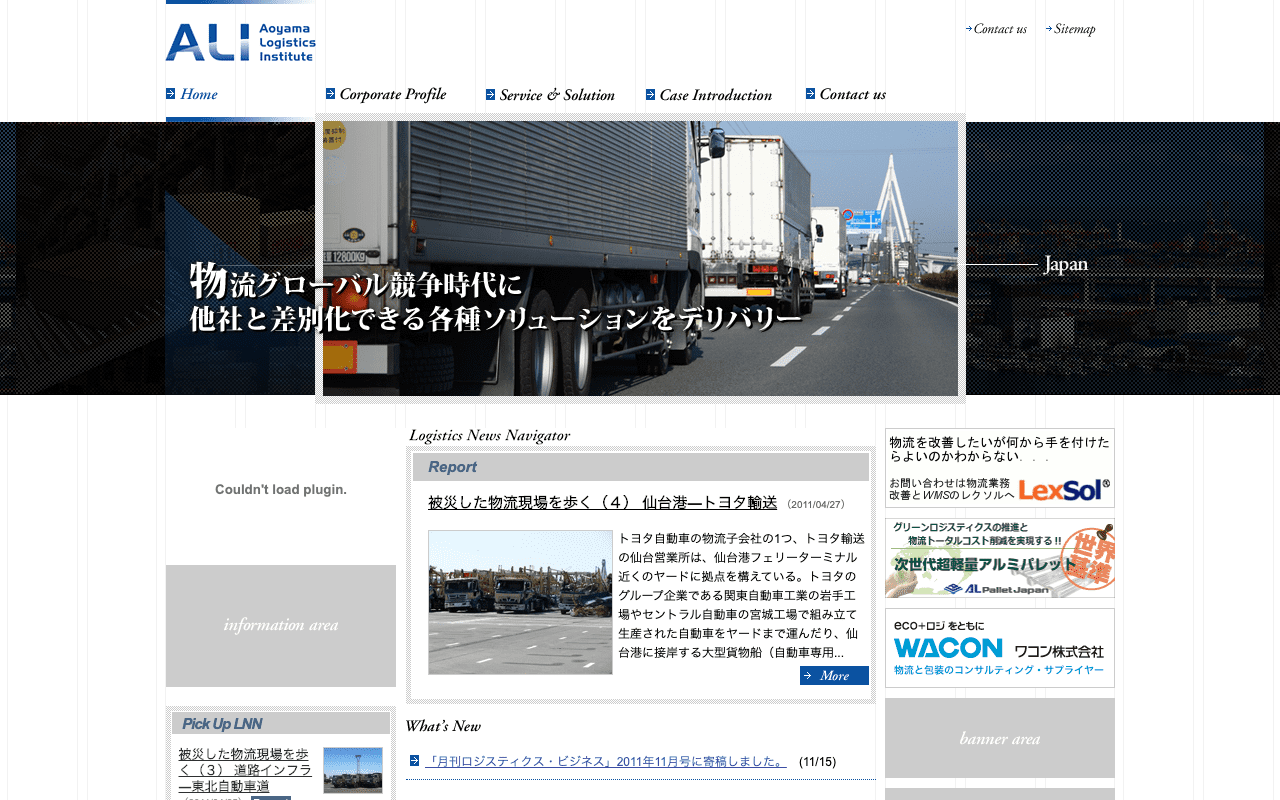Open the What's New November 2011 article link
1280x800 pixels.
tap(606, 762)
